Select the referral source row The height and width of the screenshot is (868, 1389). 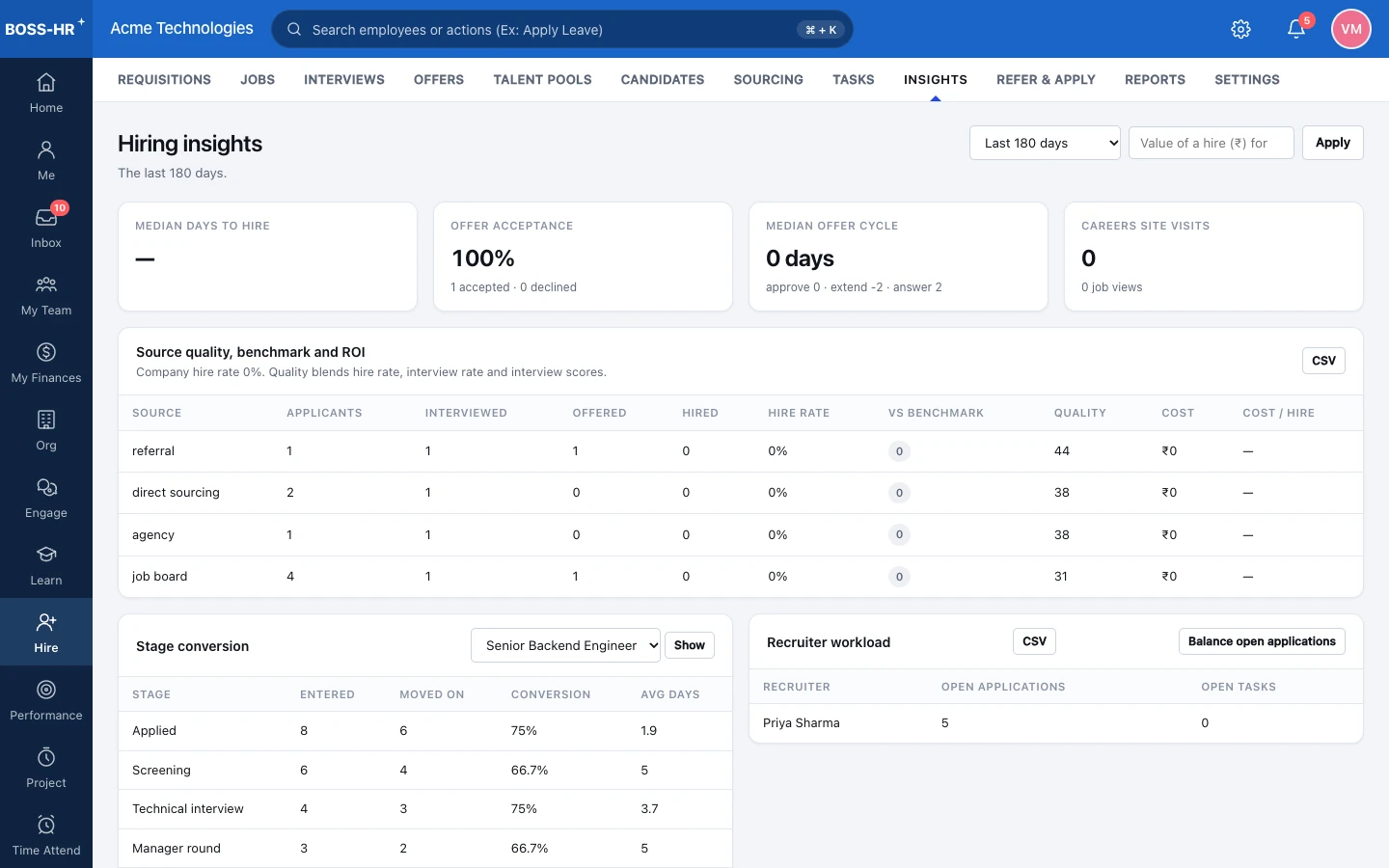(741, 451)
